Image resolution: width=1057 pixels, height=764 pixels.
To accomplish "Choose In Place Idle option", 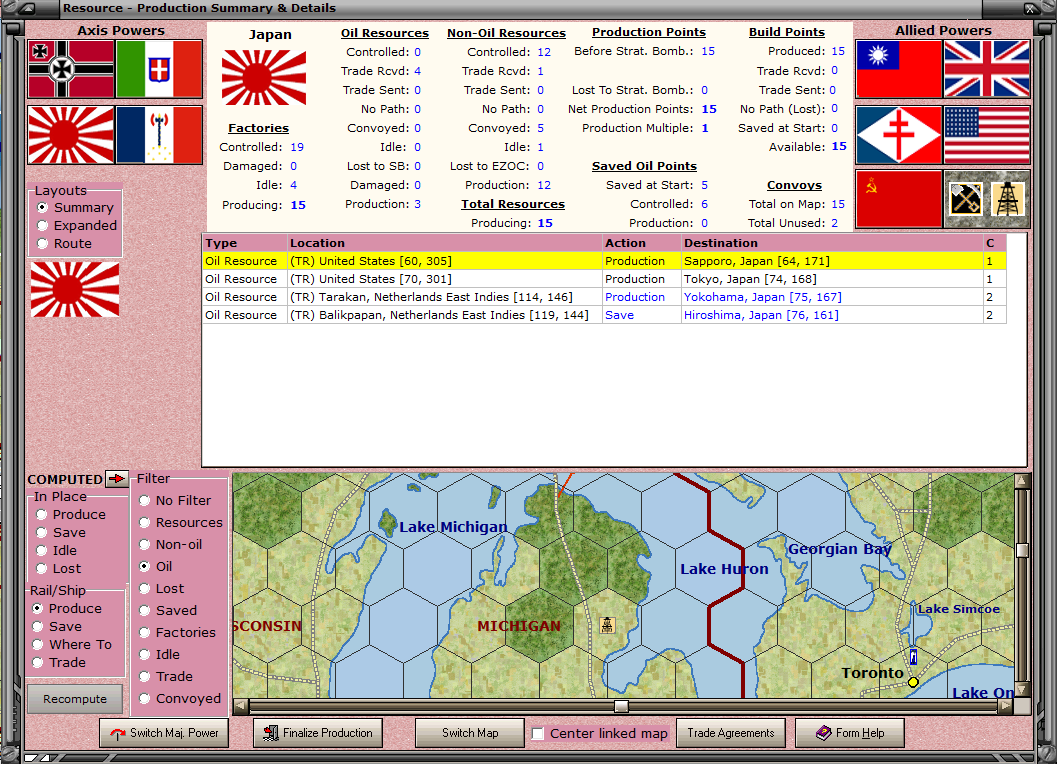I will pos(56,551).
